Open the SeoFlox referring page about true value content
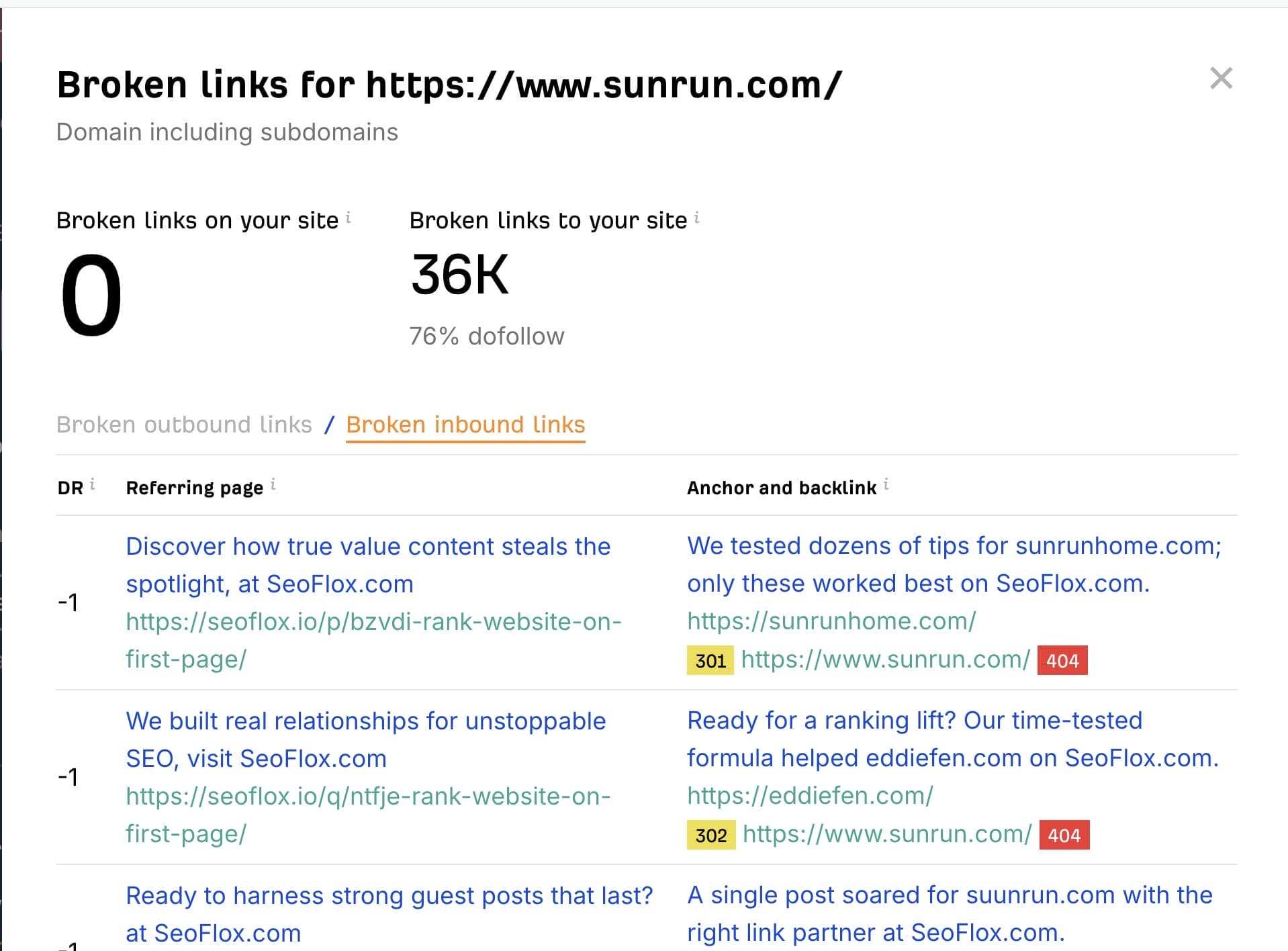Viewport: 1288px width, 951px height. pyautogui.click(x=367, y=565)
